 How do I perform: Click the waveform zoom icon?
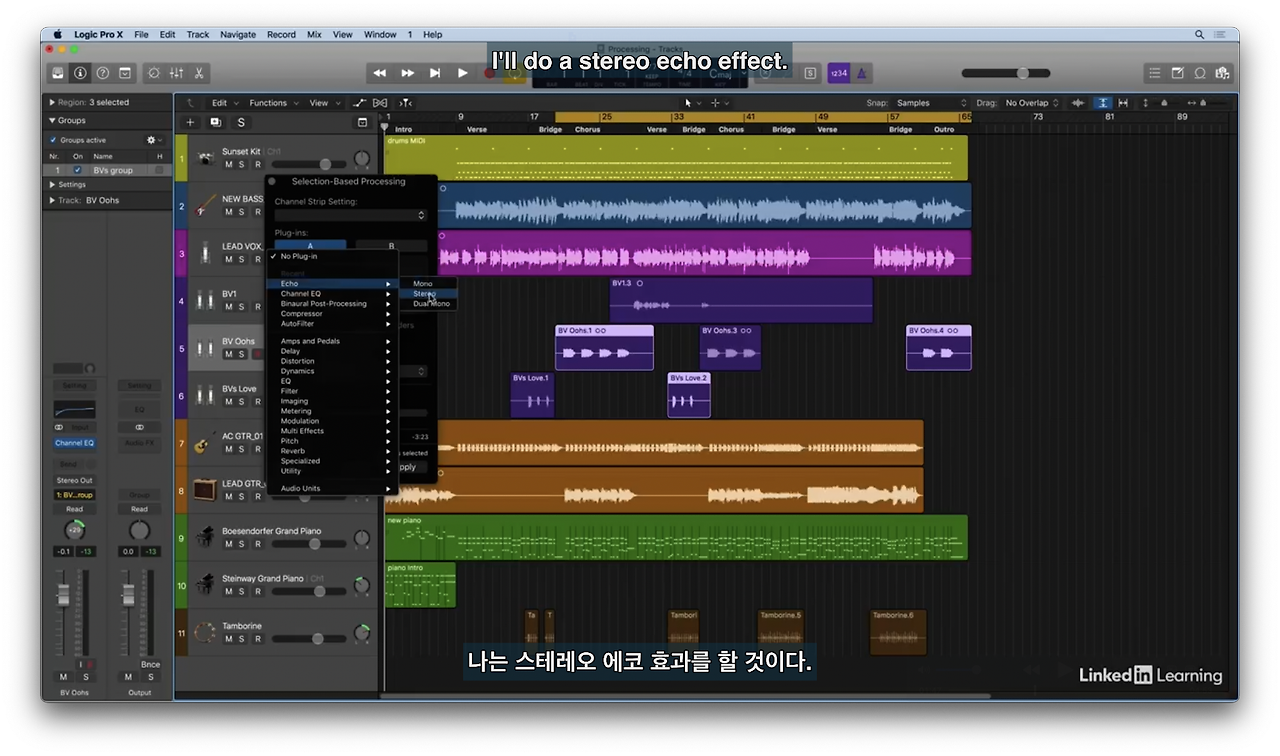[1078, 103]
